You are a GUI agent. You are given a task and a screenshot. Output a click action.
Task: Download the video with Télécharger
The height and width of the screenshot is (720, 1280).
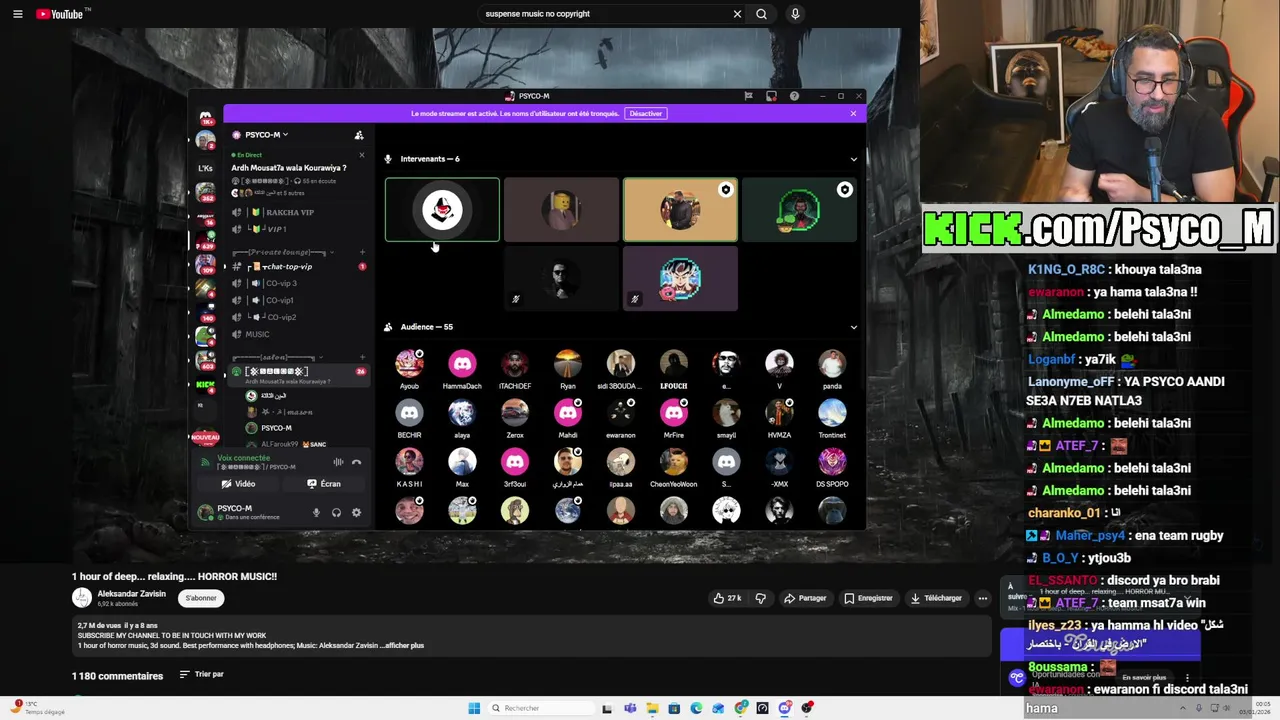(936, 598)
